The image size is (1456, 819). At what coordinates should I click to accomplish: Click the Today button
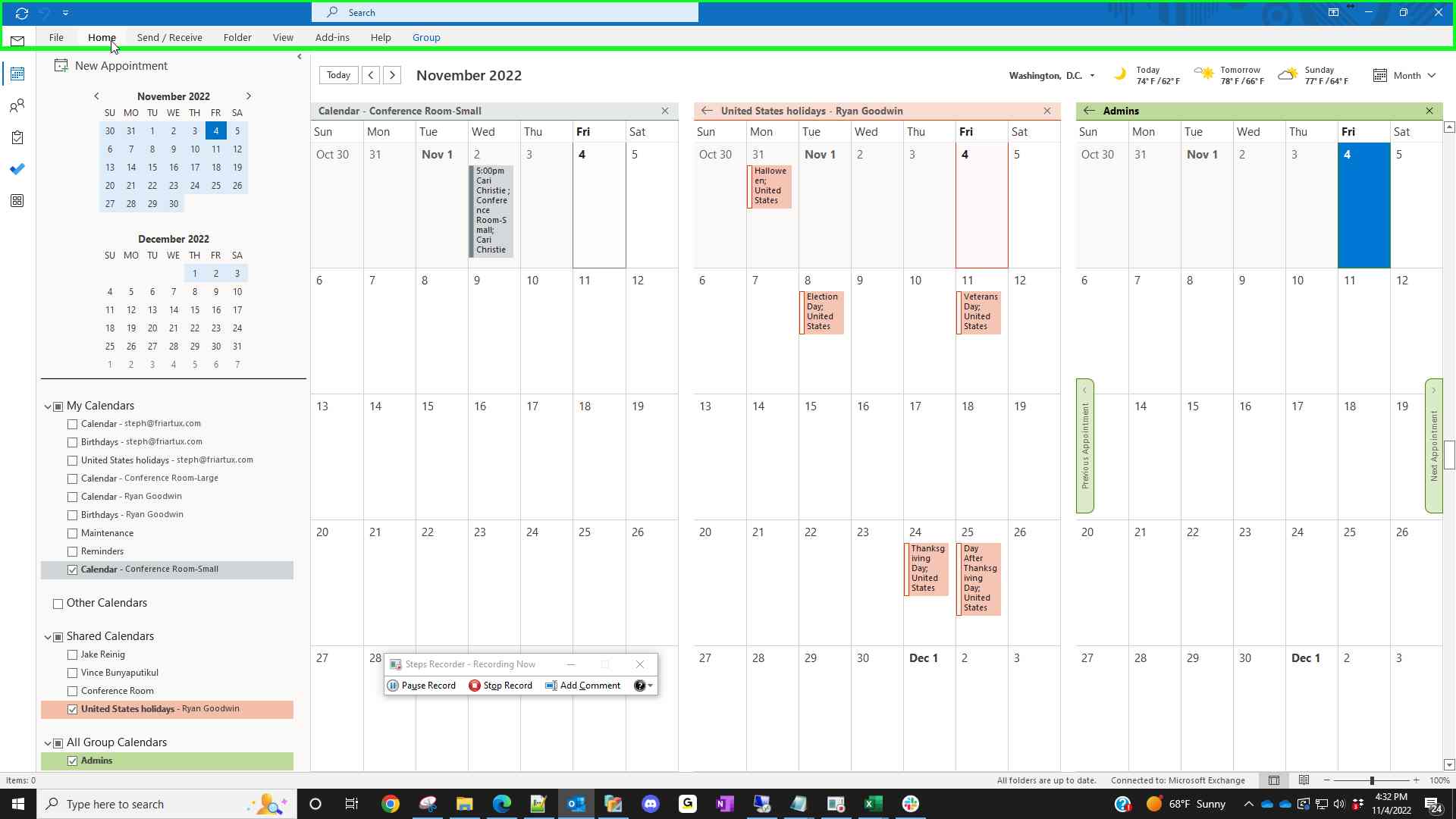click(x=338, y=75)
